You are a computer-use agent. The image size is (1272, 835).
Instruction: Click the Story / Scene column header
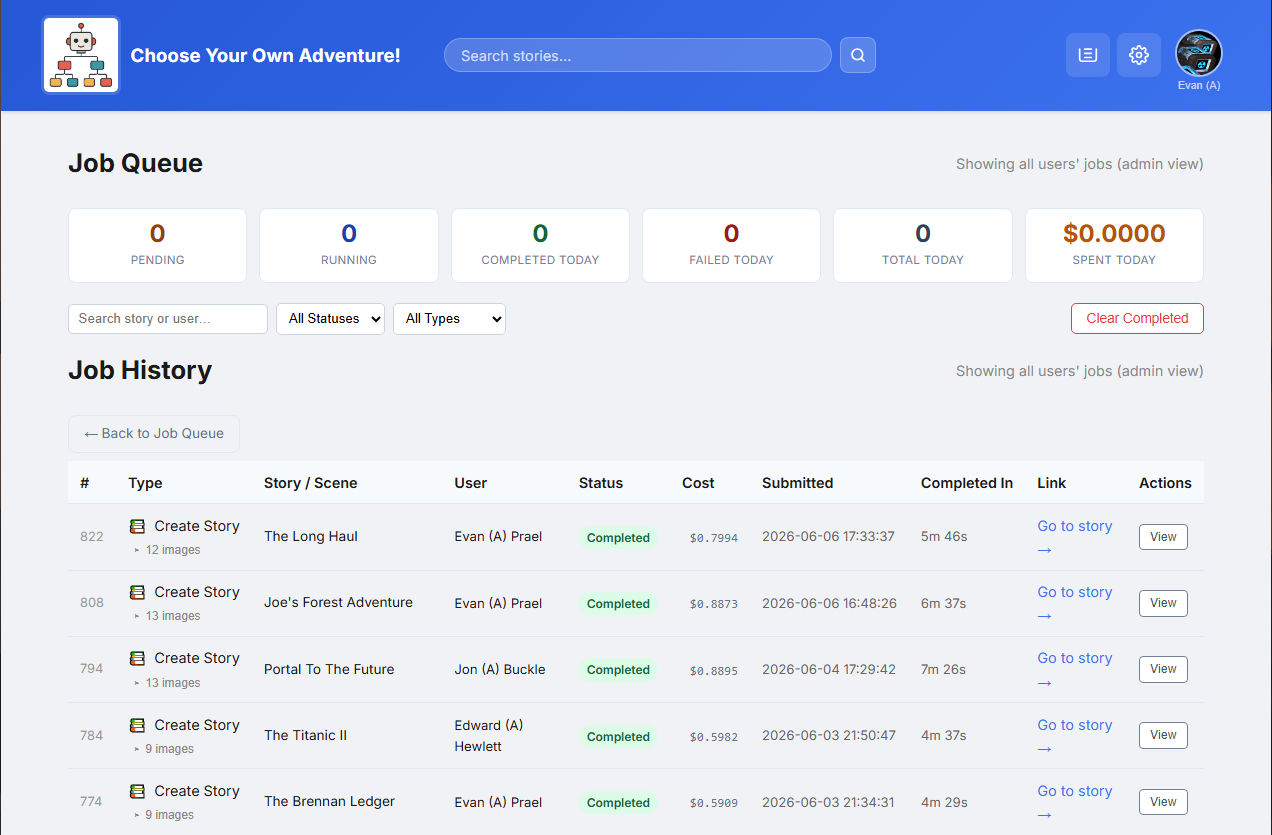click(x=310, y=483)
